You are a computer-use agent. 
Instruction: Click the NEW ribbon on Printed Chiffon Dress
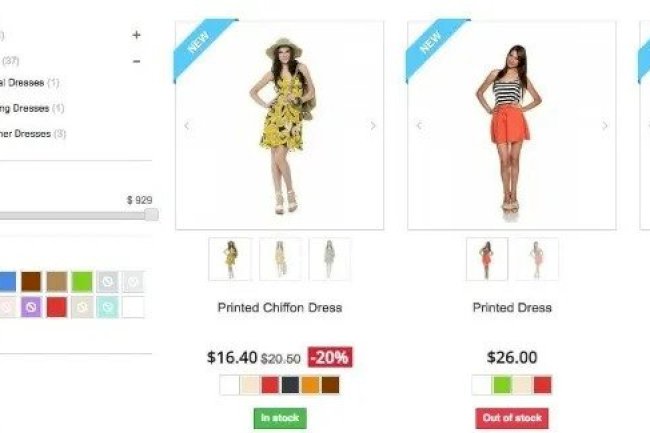tap(201, 45)
